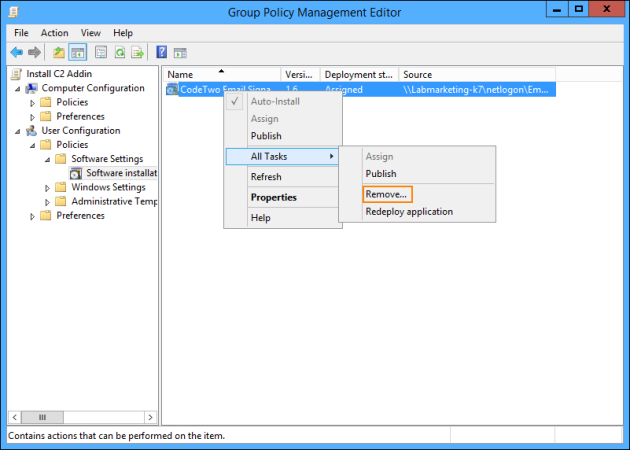Choose Publish in the first context menu
This screenshot has height=450, width=630.
282,136
